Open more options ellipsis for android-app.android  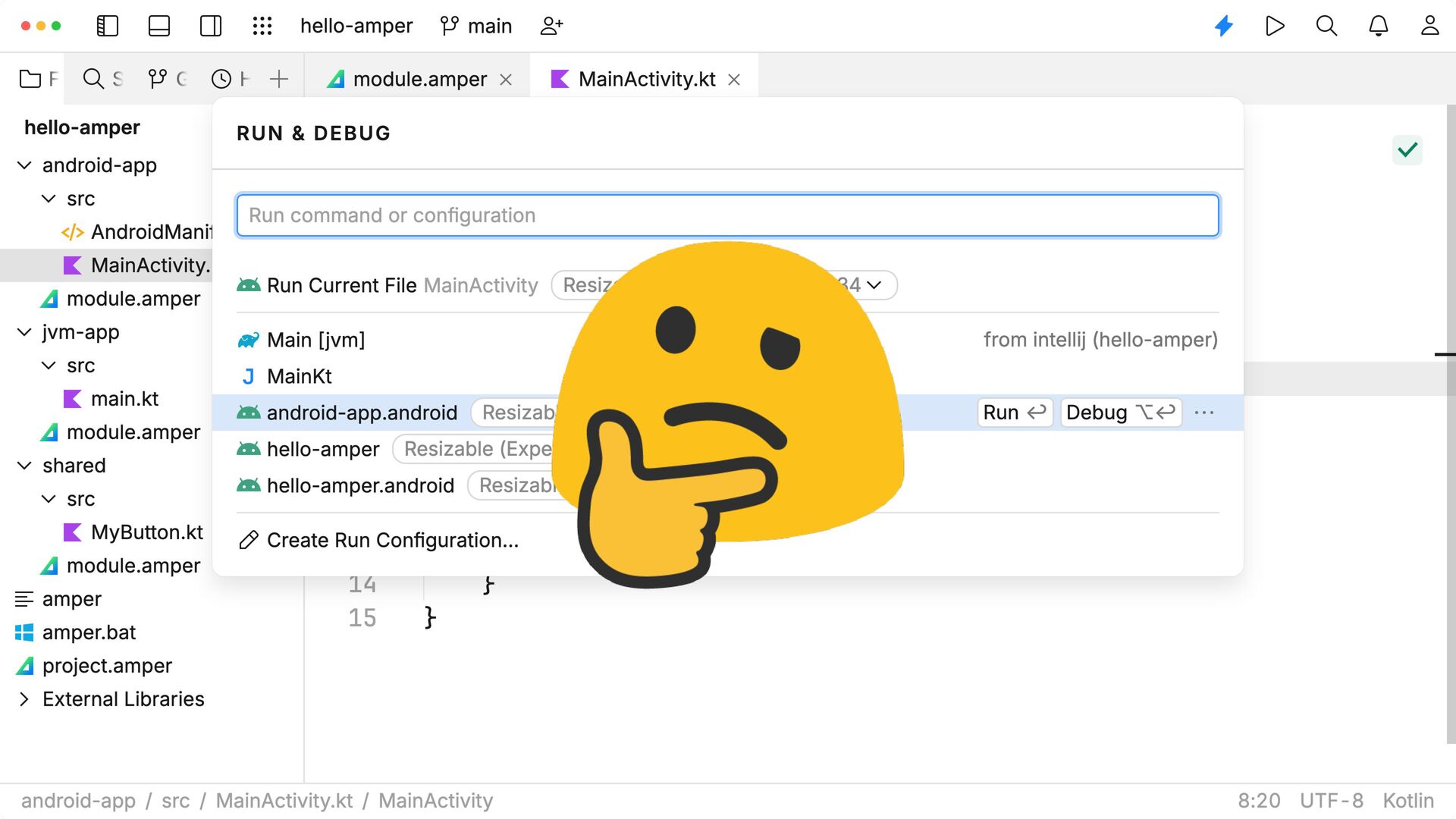click(x=1204, y=413)
